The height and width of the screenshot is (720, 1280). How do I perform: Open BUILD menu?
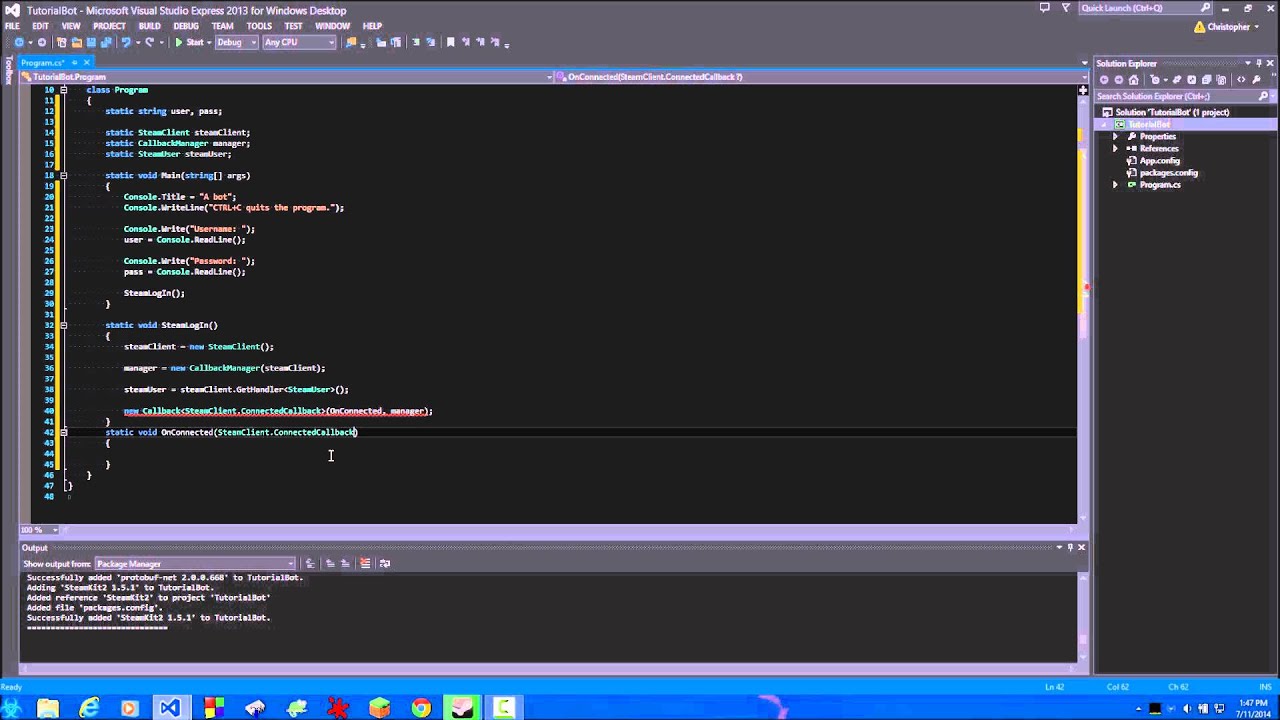click(149, 26)
